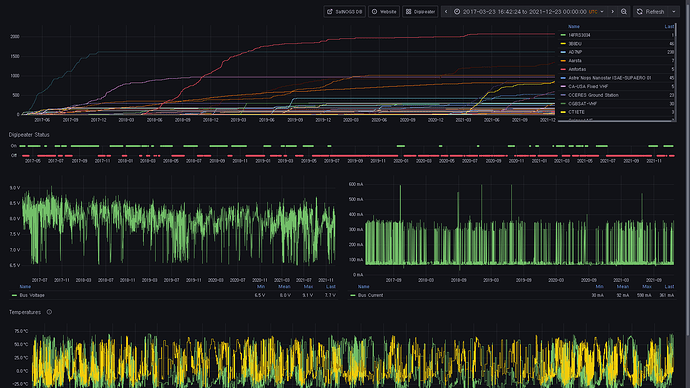Zoom out the time range with magnifier icon
The height and width of the screenshot is (388, 690).
(624, 12)
